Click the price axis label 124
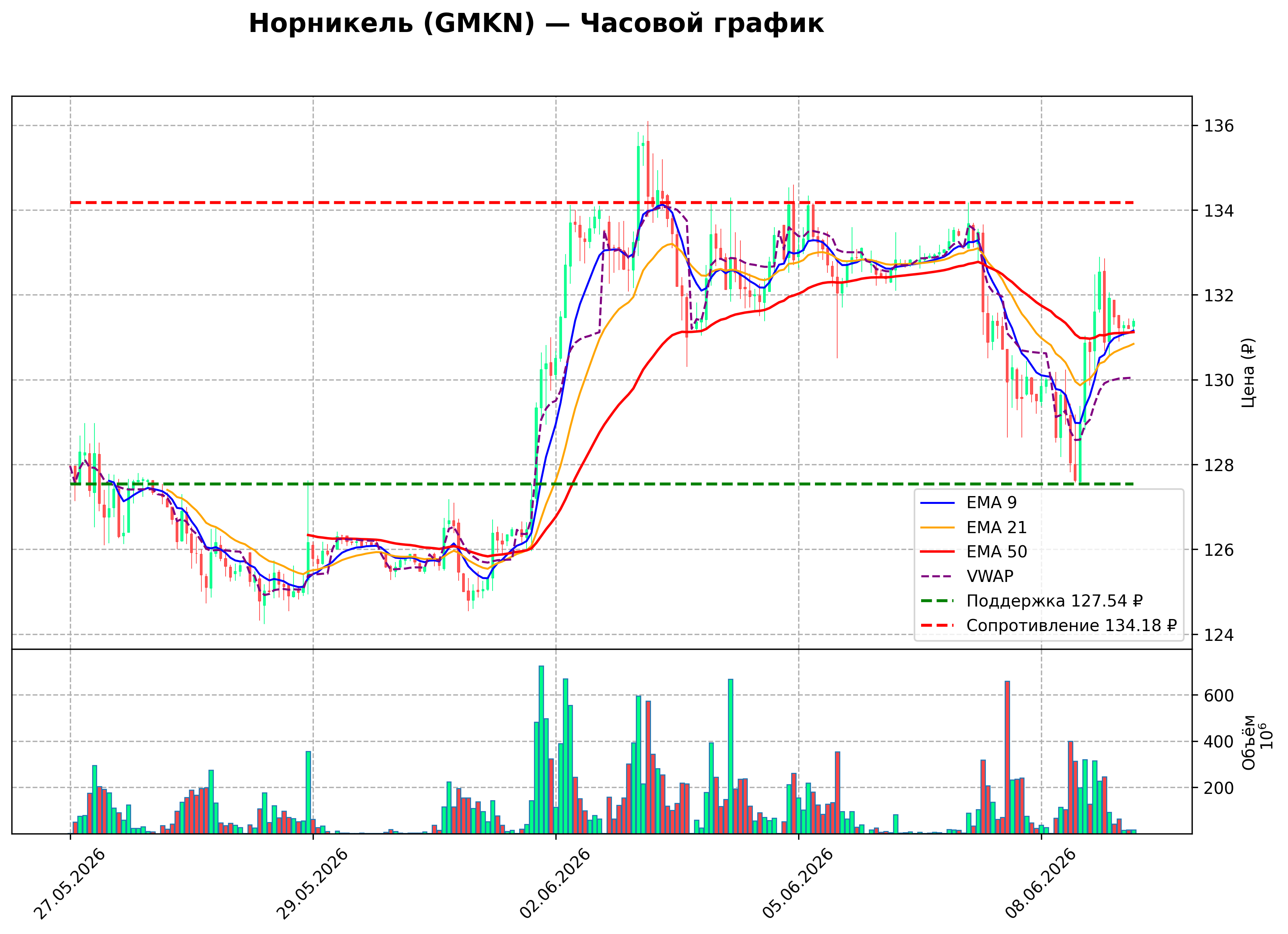Viewport: 1288px width, 934px height. tap(1219, 635)
